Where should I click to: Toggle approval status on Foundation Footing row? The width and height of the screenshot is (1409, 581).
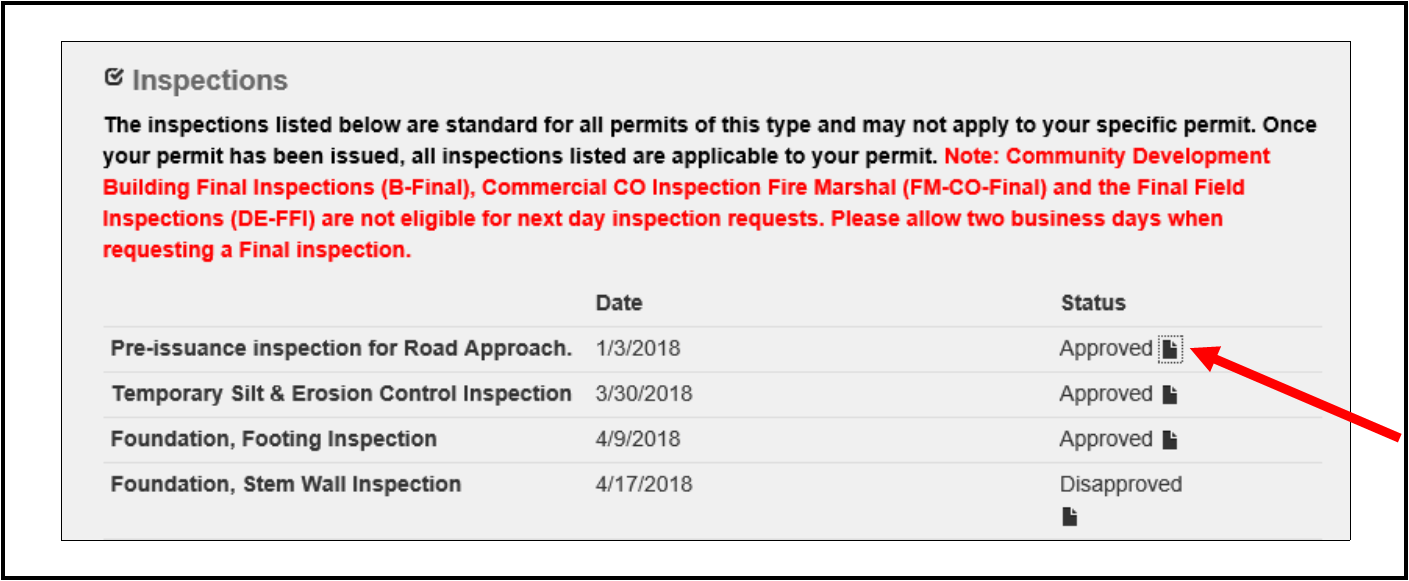point(1107,438)
